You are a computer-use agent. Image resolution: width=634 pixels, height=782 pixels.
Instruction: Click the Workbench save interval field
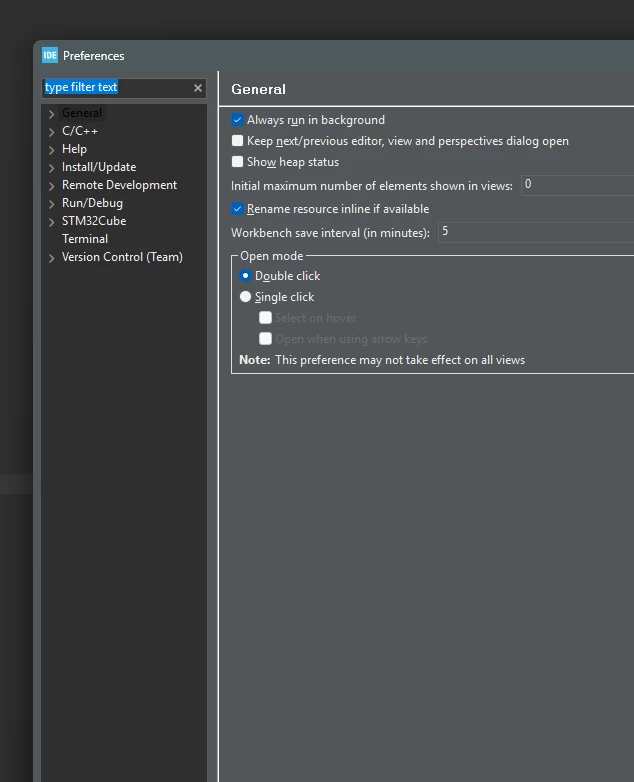(x=536, y=232)
